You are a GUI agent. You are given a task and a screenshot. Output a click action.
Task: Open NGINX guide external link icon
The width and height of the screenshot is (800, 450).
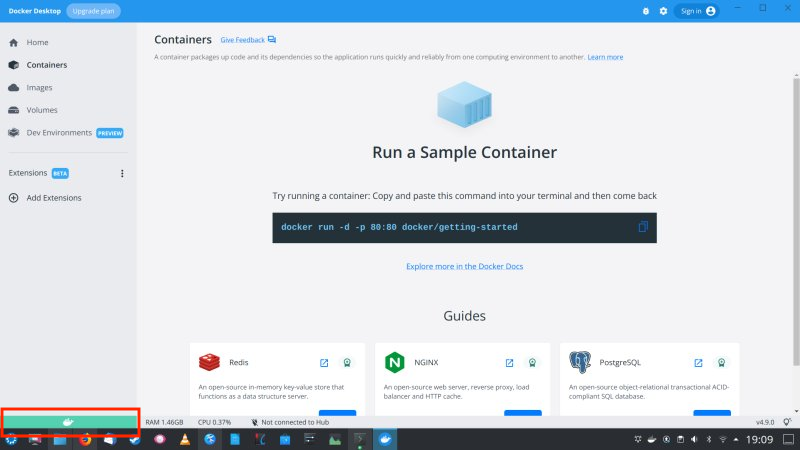509,363
